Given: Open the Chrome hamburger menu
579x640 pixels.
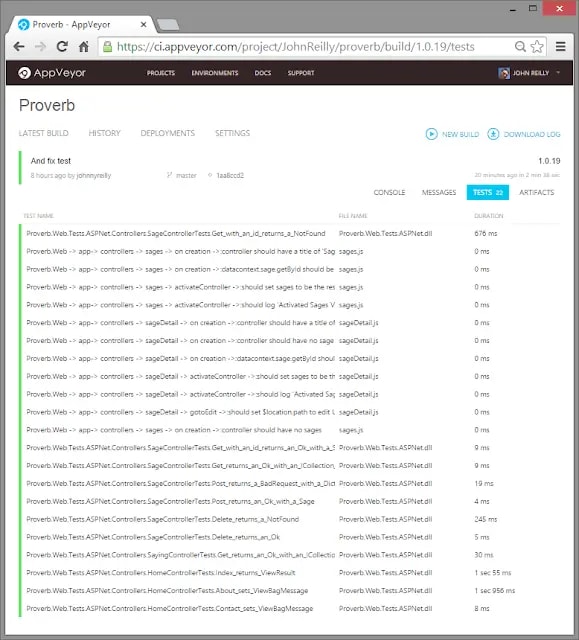Looking at the screenshot, I should click(x=561, y=47).
